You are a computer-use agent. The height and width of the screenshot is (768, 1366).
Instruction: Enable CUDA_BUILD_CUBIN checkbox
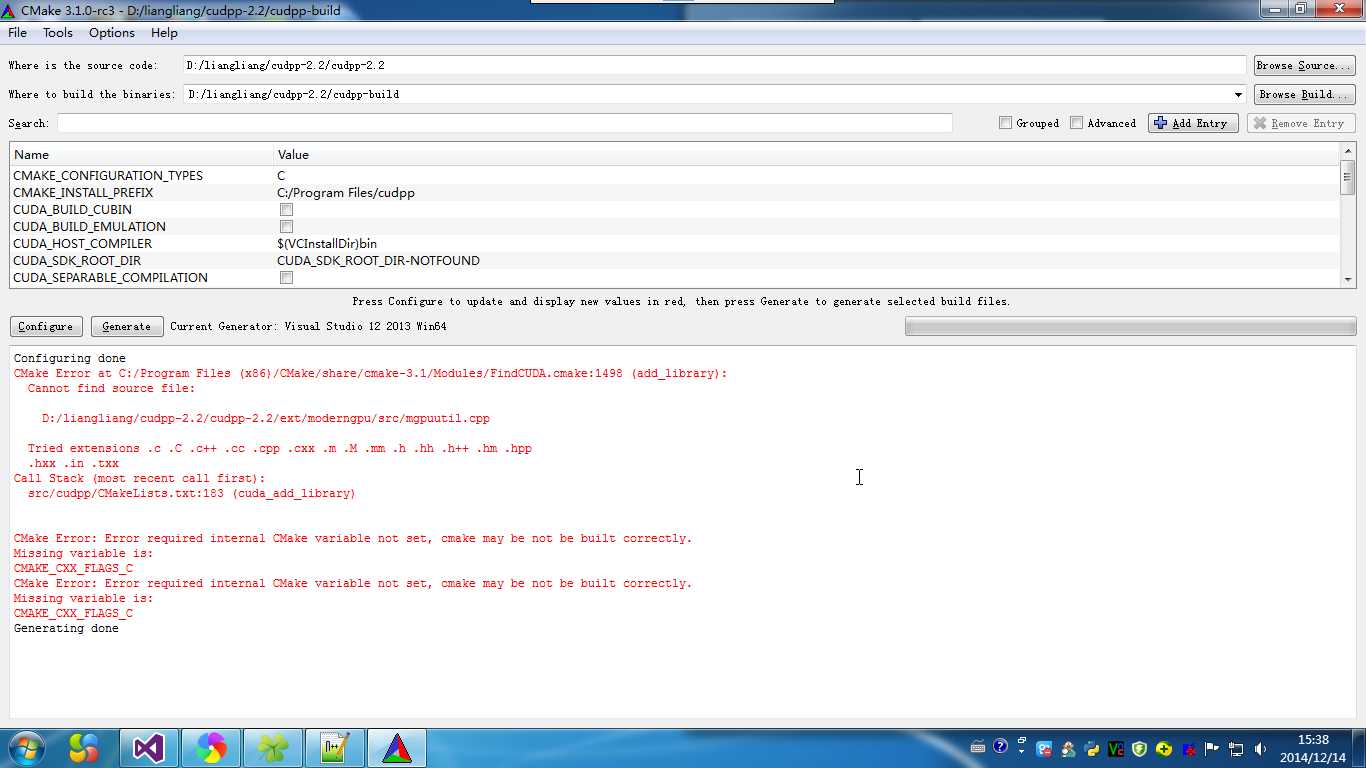286,210
